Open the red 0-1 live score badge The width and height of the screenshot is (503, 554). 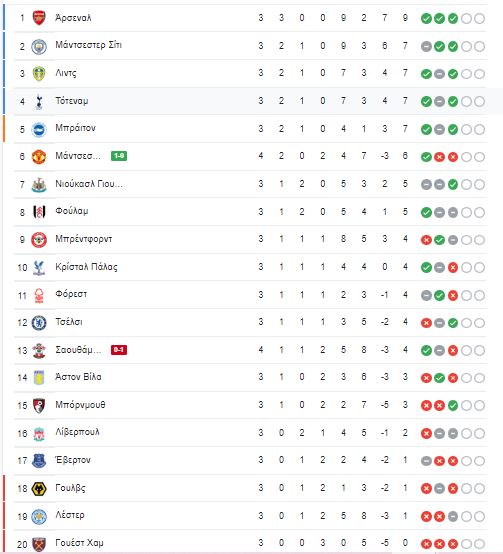(119, 350)
